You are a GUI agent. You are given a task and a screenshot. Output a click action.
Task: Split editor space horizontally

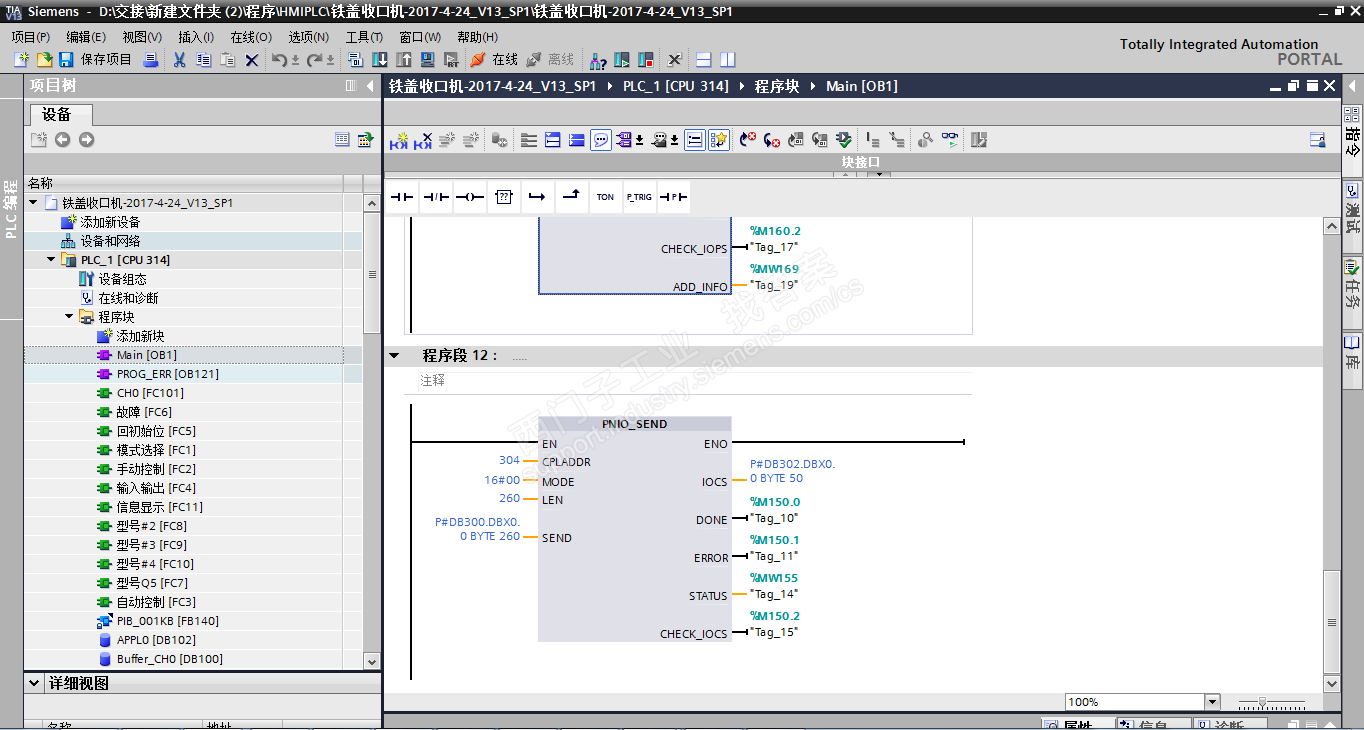(x=703, y=60)
